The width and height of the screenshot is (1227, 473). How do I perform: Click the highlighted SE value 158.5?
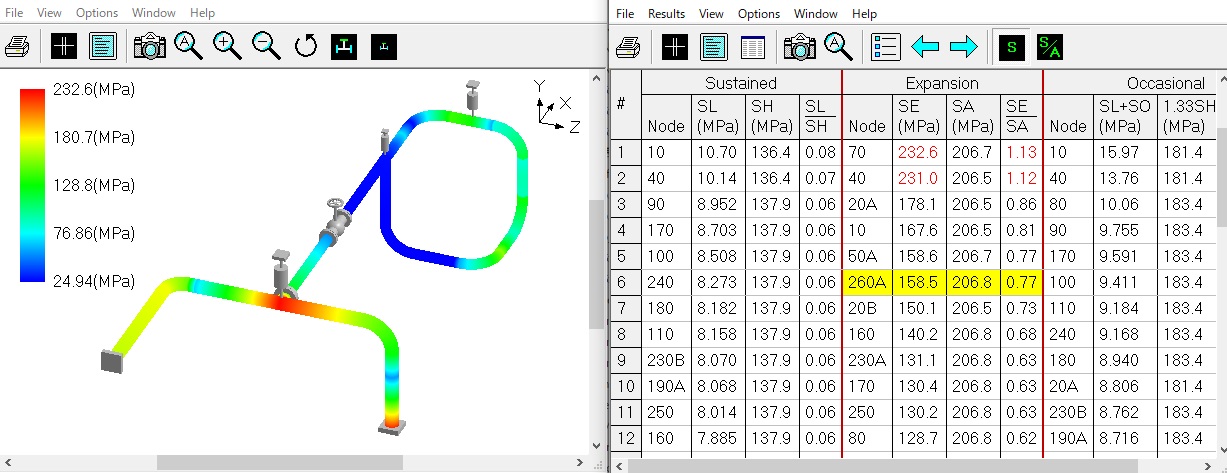tap(918, 283)
